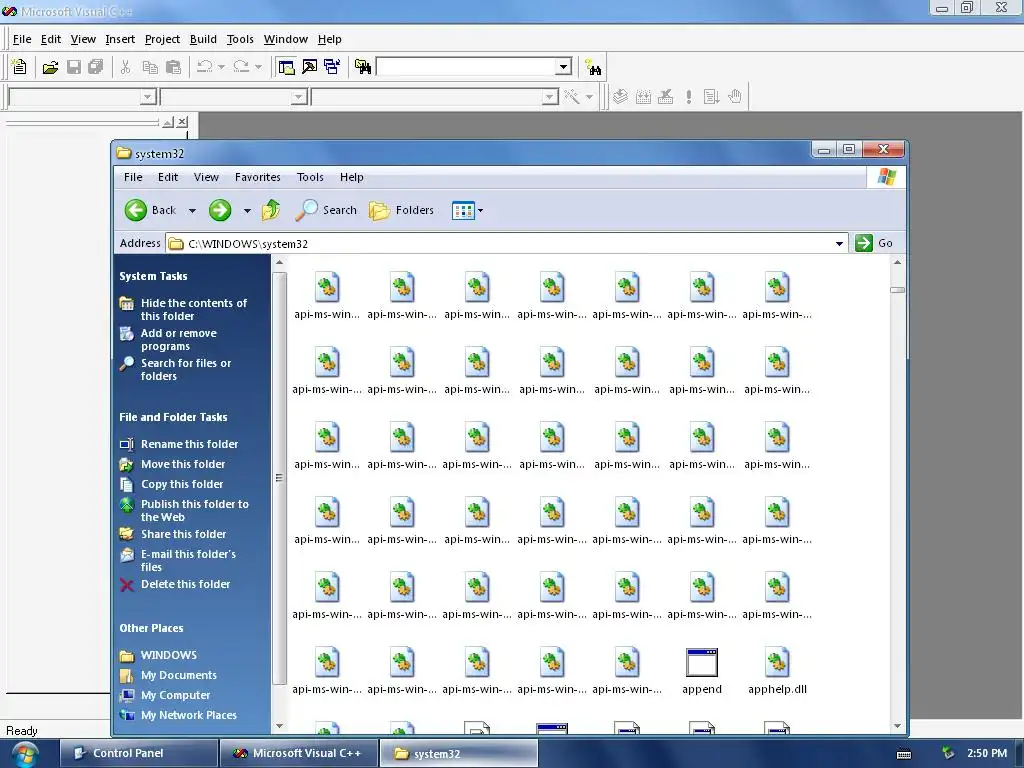The image size is (1024, 768).
Task: Open the Tools menu in system32 window
Action: (x=310, y=177)
